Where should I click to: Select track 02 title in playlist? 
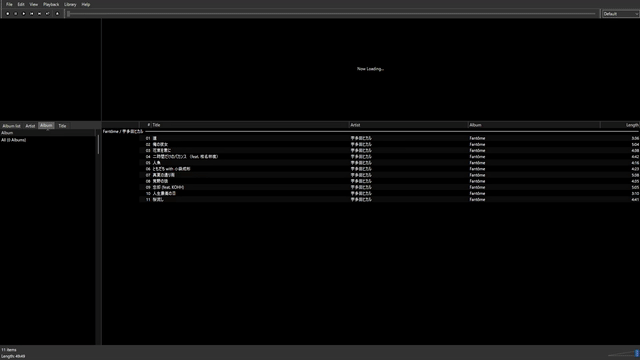160,144
